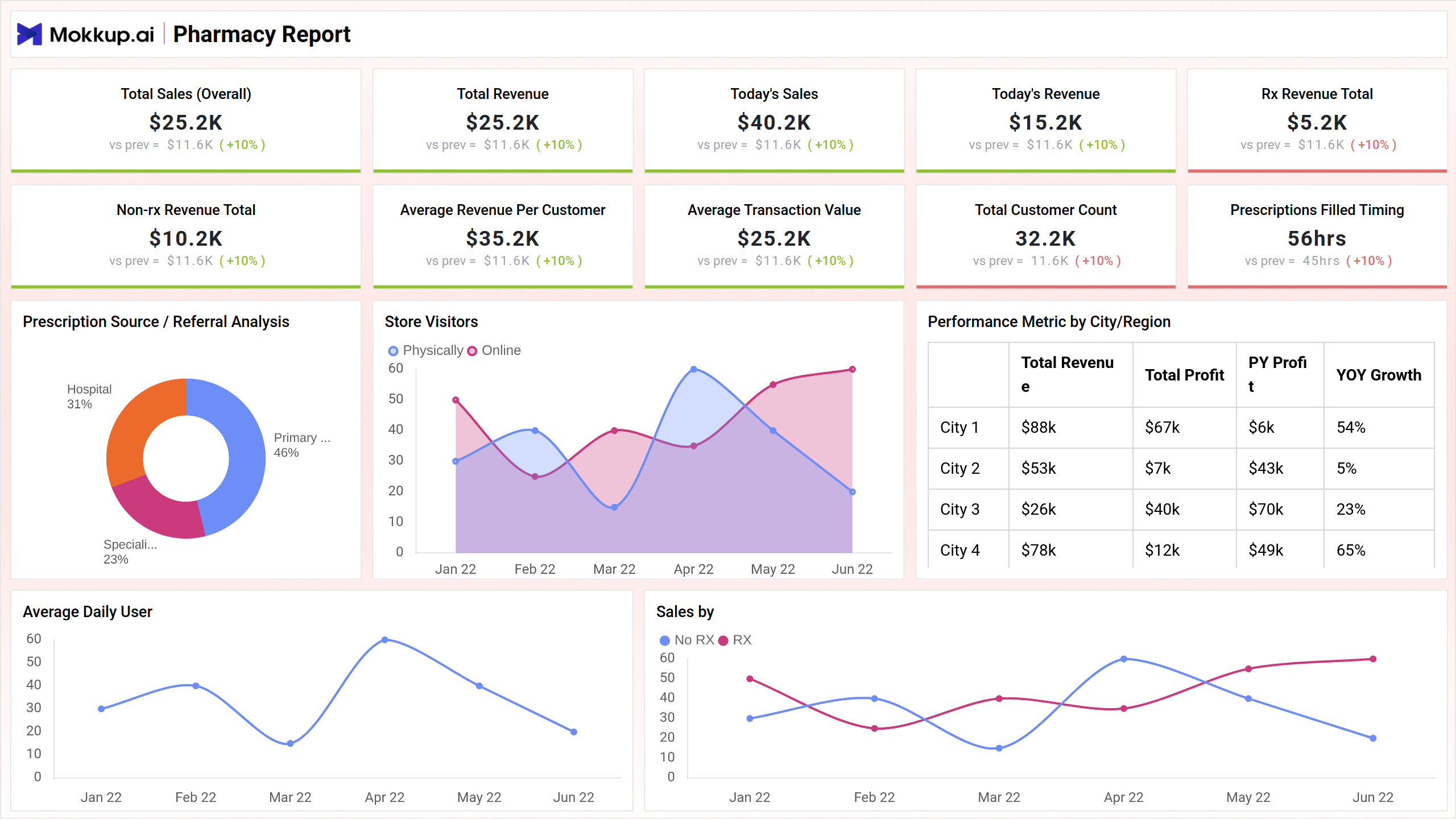1456x819 pixels.
Task: Click City 3 total profit $40k
Action: [x=1163, y=509]
